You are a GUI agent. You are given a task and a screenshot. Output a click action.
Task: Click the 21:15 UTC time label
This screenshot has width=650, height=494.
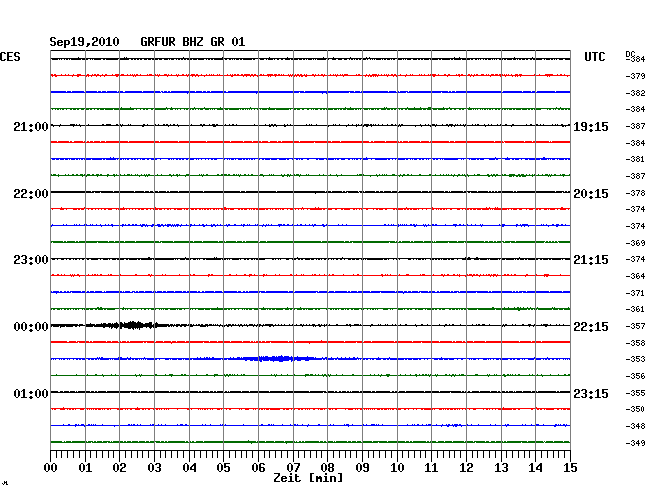coord(591,260)
